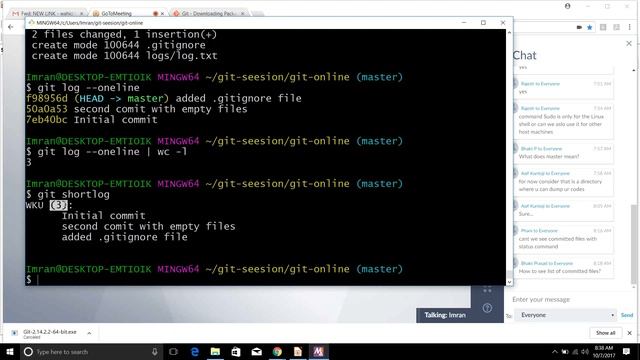The height and width of the screenshot is (360, 640).
Task: Switch to Chrome via its taskbar icon
Action: [277, 351]
